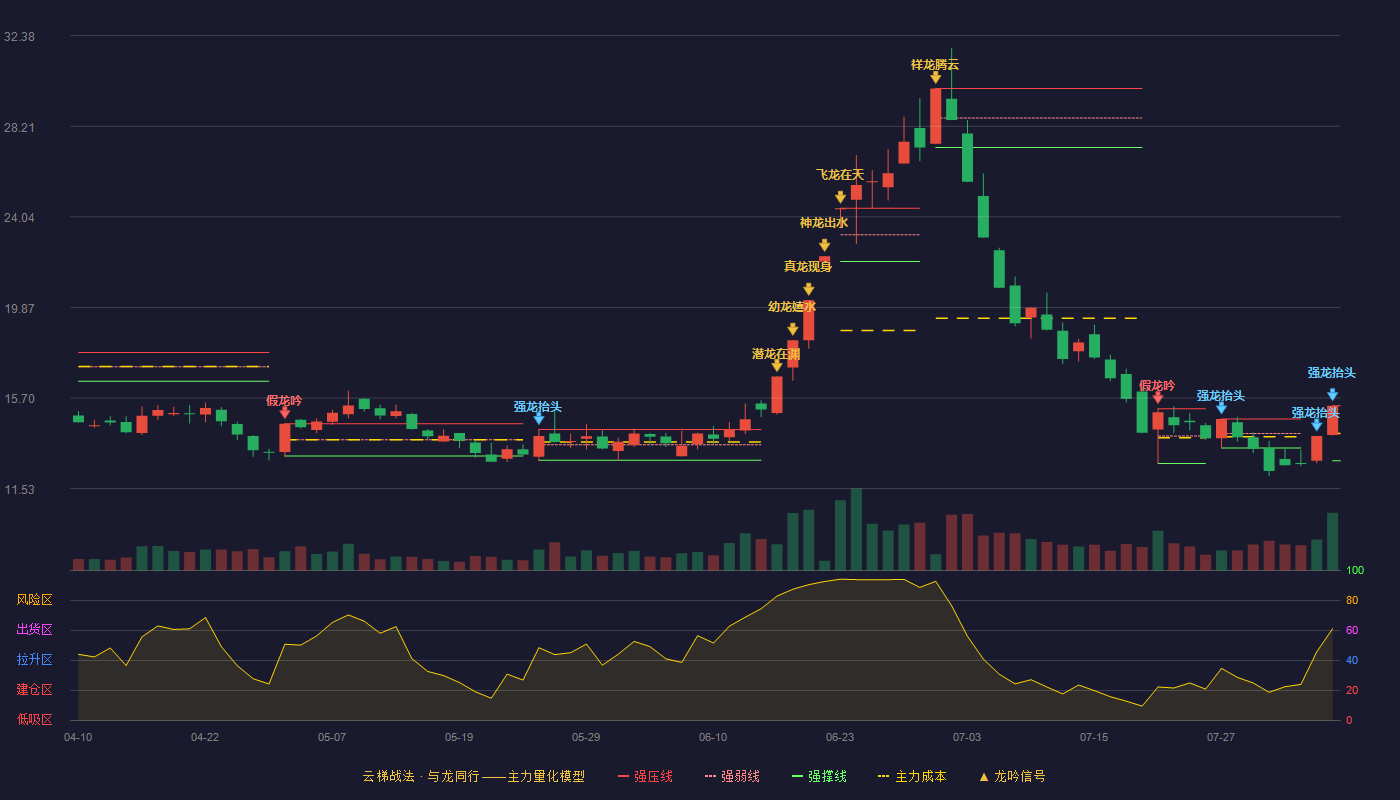Viewport: 1400px width, 800px height.
Task: Toggle the 龙吟信号 legend entry
Action: [x=1012, y=776]
